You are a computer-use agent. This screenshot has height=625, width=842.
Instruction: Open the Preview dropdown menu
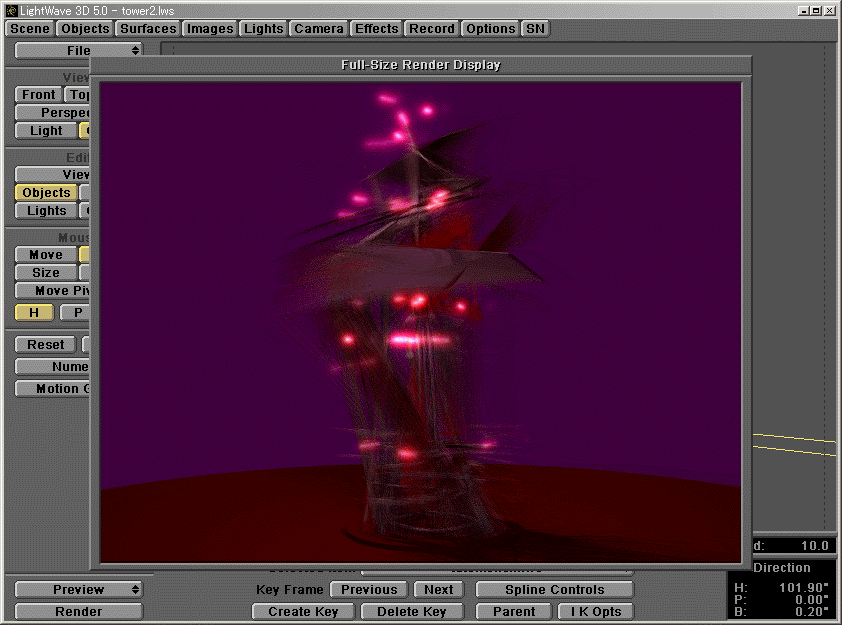coord(77,589)
